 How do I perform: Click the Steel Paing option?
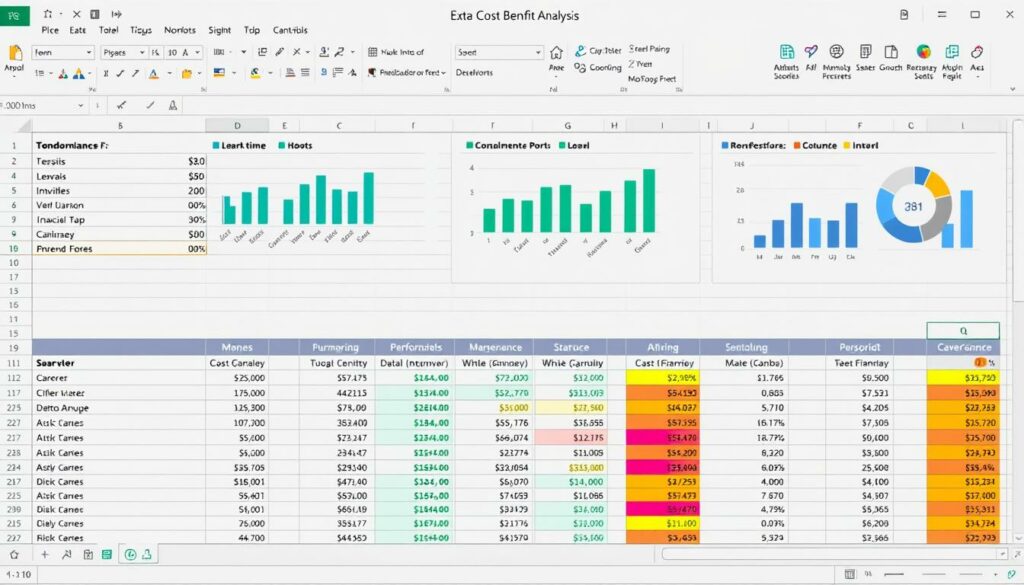click(x=649, y=49)
